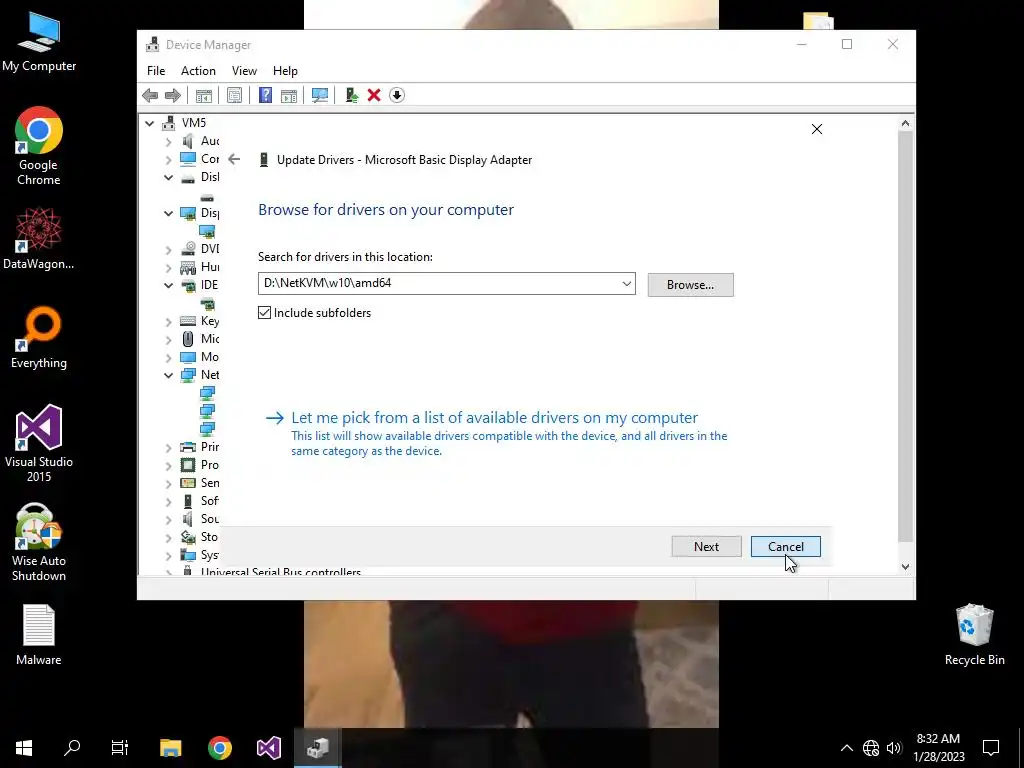
Task: Click the blue Help question-mark toolbar icon
Action: pyautogui.click(x=265, y=95)
